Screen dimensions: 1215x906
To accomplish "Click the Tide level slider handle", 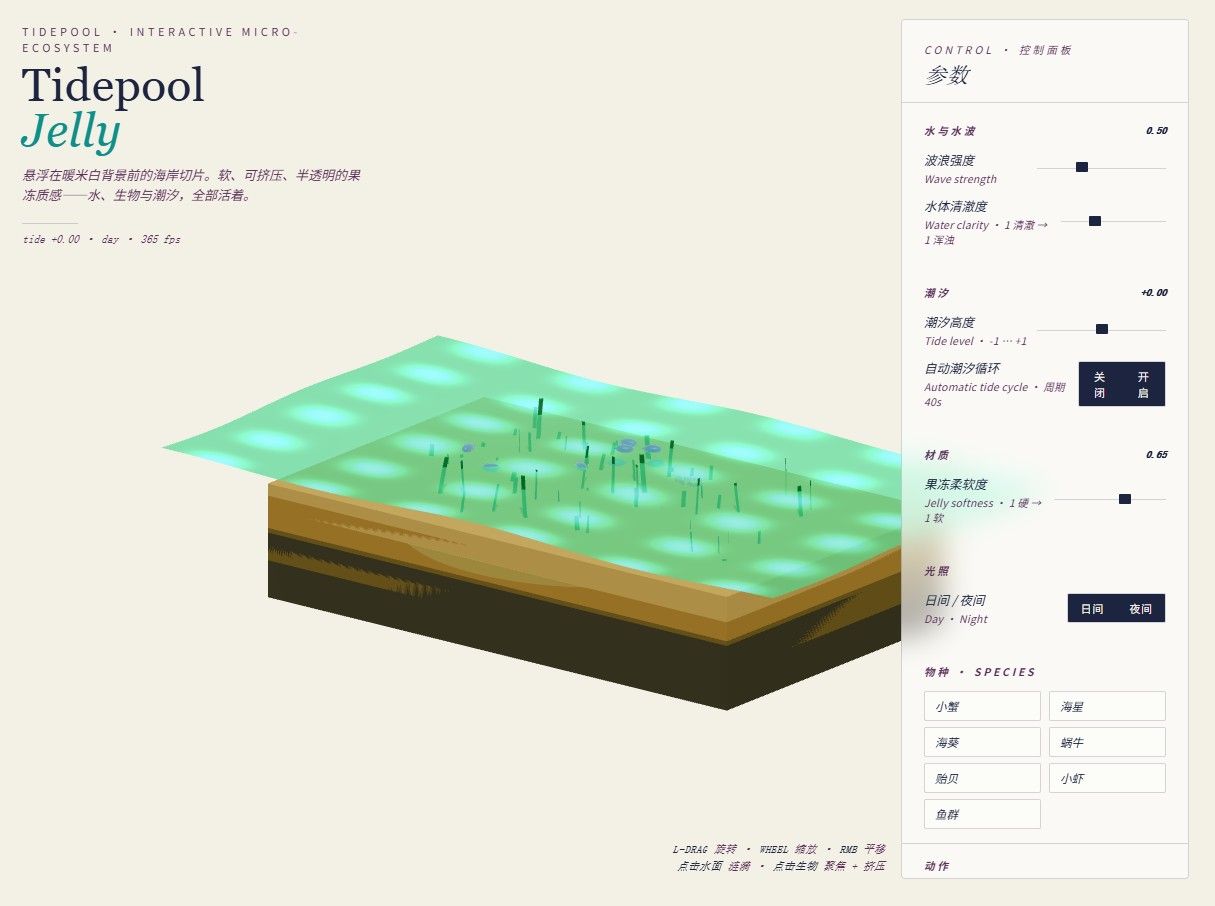I will pos(1102,329).
